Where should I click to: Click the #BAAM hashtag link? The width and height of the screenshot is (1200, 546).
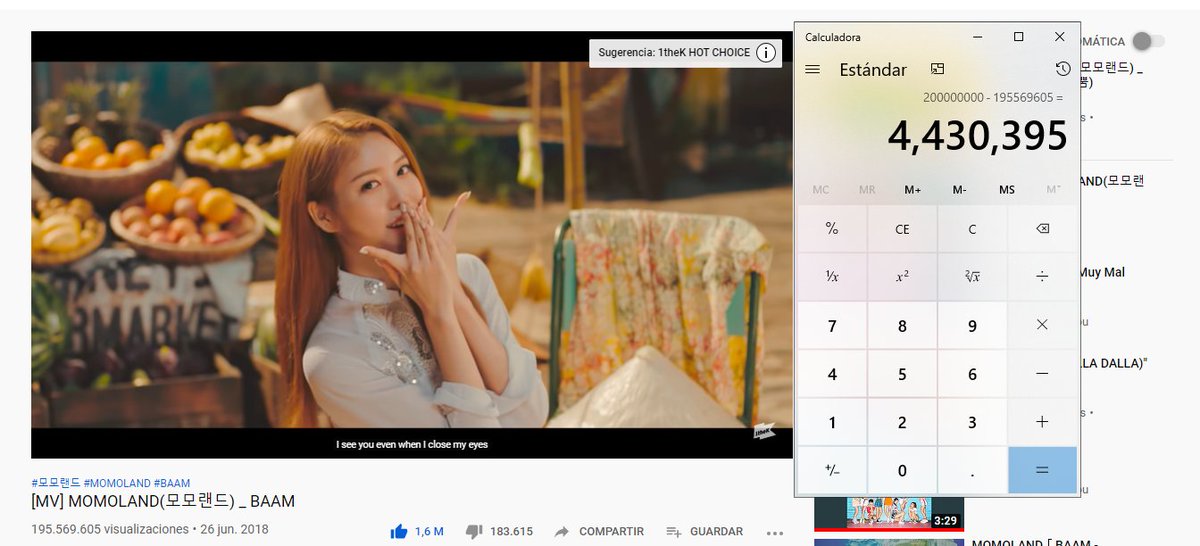[x=171, y=483]
